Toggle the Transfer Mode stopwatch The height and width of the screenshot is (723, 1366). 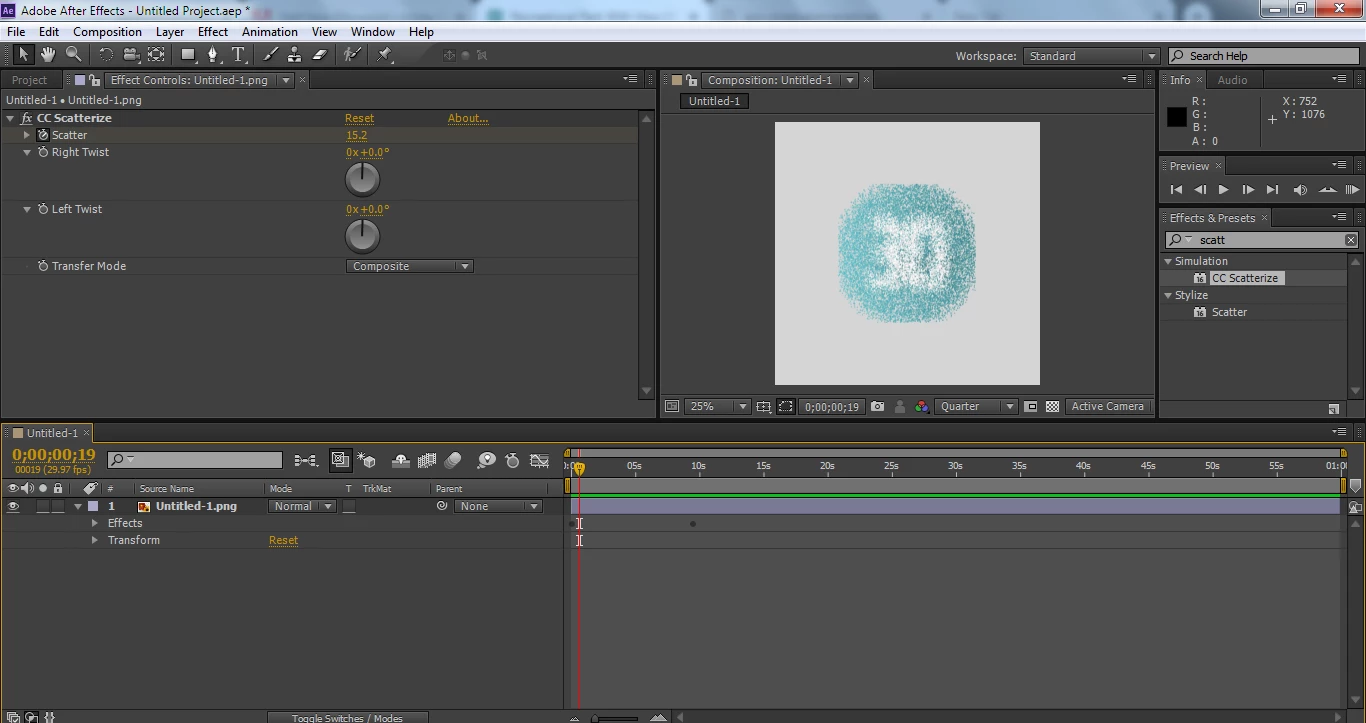(x=43, y=266)
